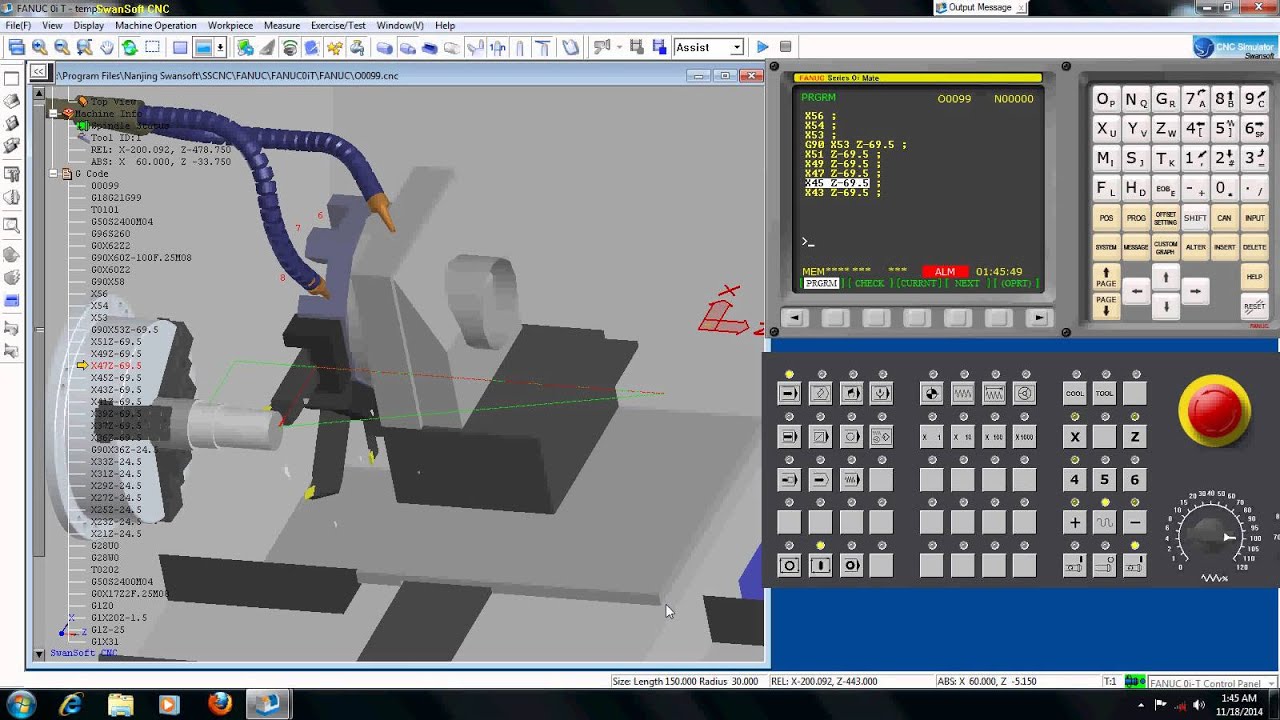Click the blue cycle start play icon

(x=762, y=47)
